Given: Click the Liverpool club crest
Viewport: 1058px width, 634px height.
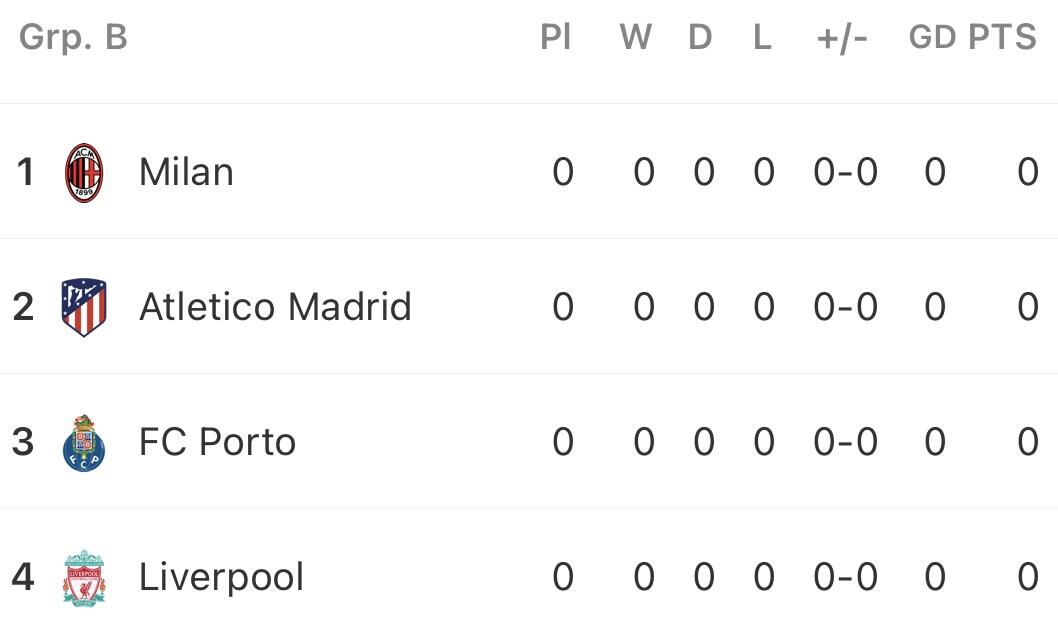Looking at the screenshot, I should (x=84, y=577).
